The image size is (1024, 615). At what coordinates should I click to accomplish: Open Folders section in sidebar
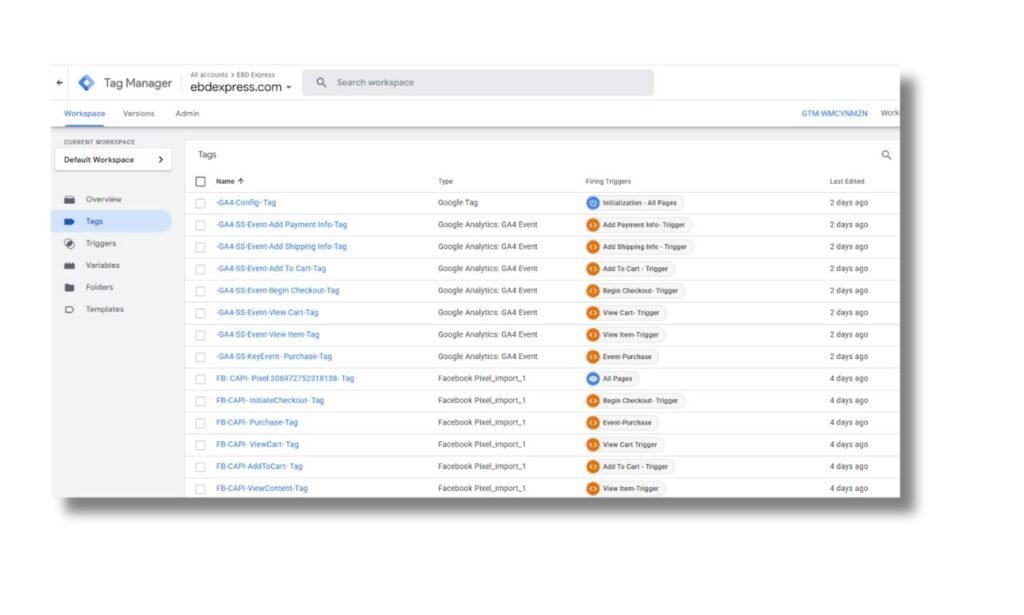[x=99, y=288]
